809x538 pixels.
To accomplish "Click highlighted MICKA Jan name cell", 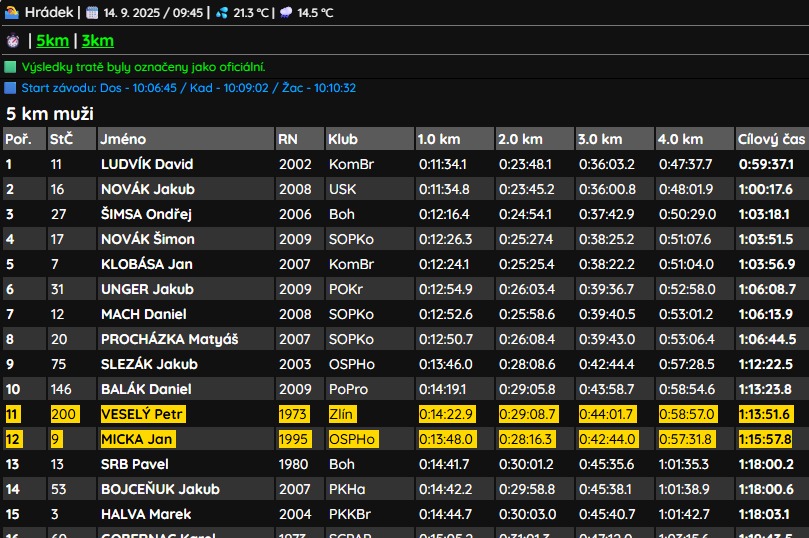I will [137, 439].
